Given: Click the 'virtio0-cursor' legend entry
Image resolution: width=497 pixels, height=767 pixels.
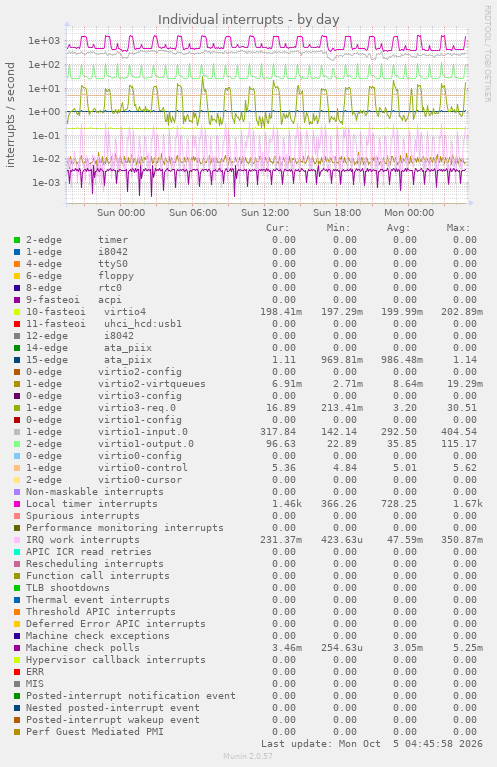Looking at the screenshot, I should (104, 480).
